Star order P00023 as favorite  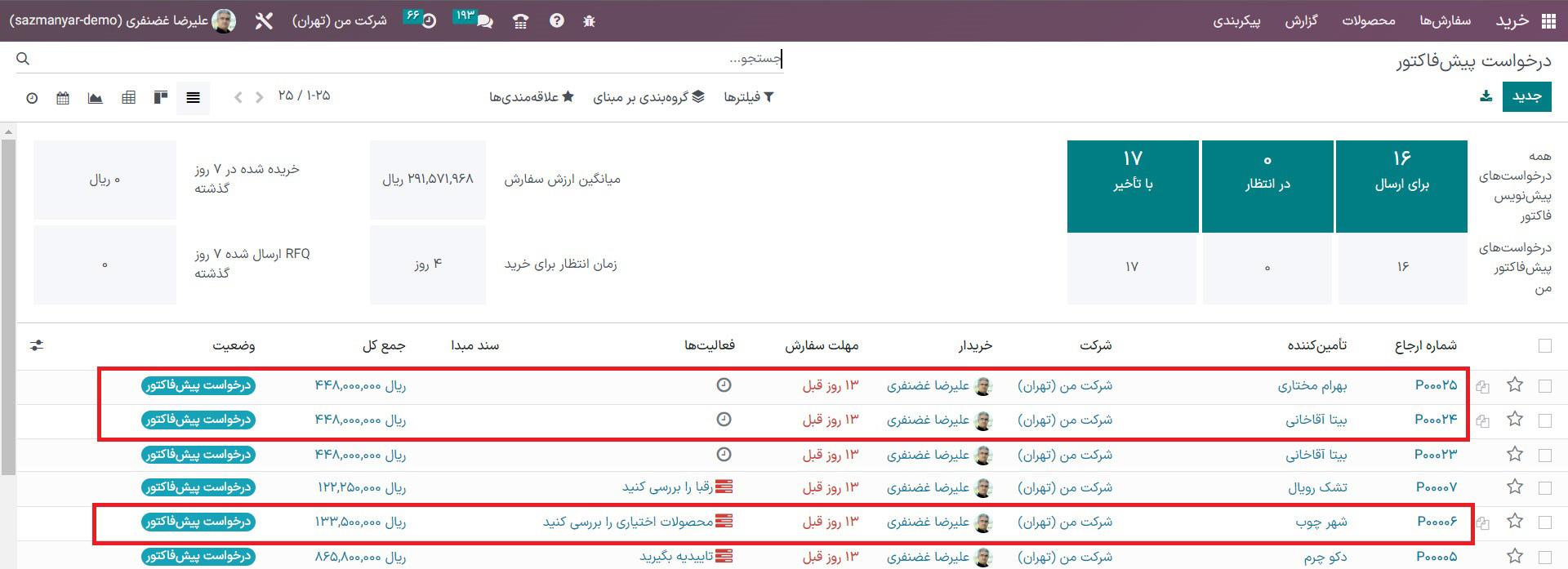tap(1515, 454)
